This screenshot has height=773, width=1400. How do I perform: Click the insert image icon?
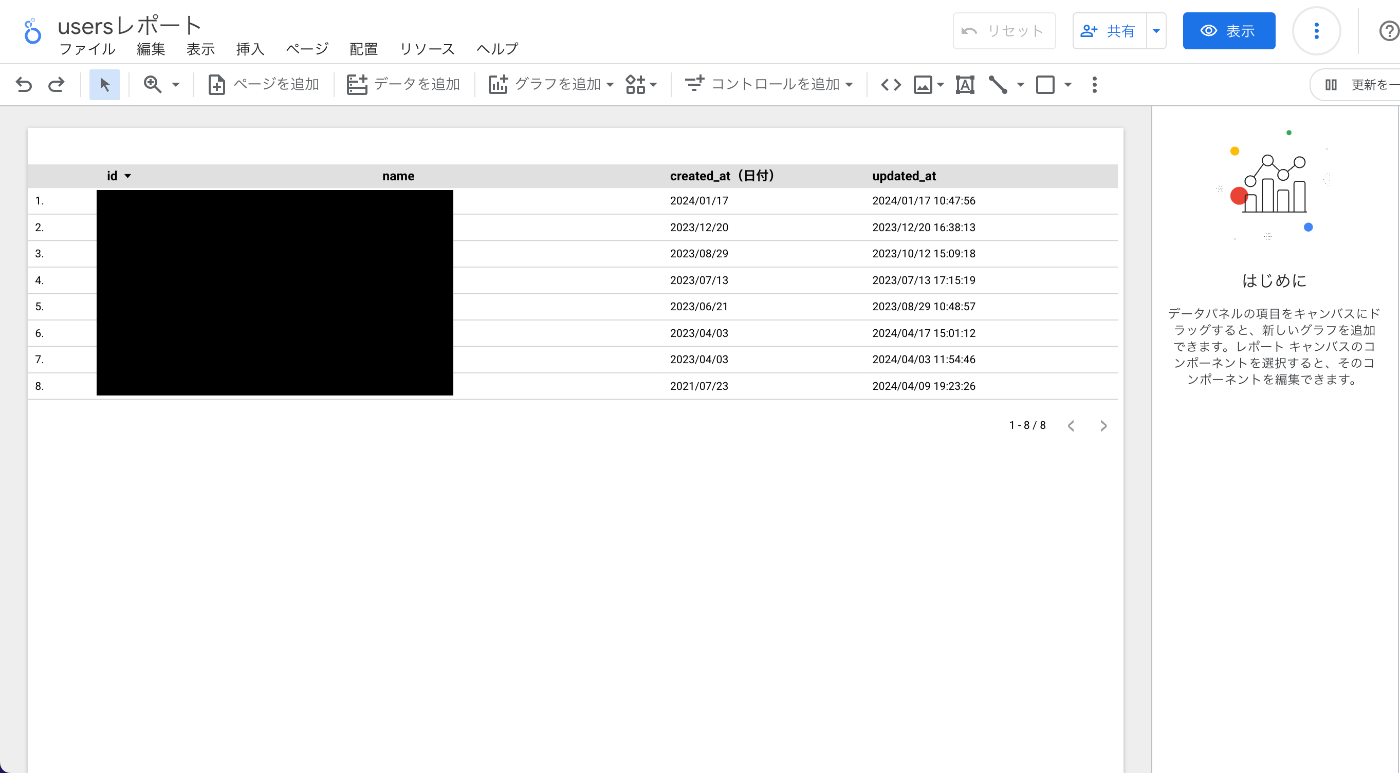pos(923,85)
